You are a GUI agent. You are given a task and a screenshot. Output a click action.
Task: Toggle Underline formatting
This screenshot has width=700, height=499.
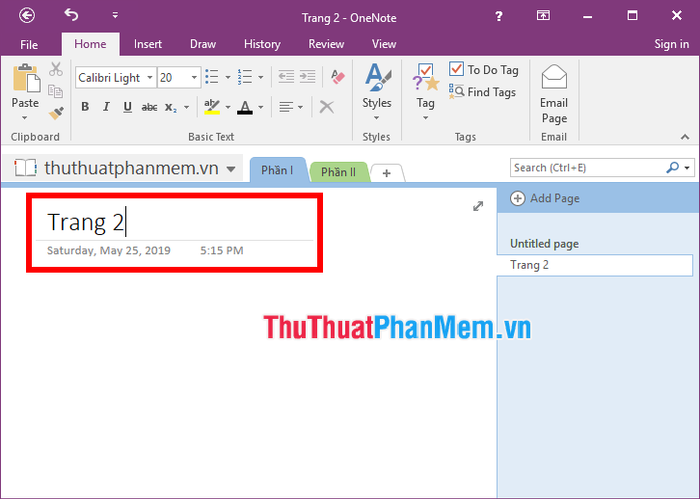(x=127, y=107)
